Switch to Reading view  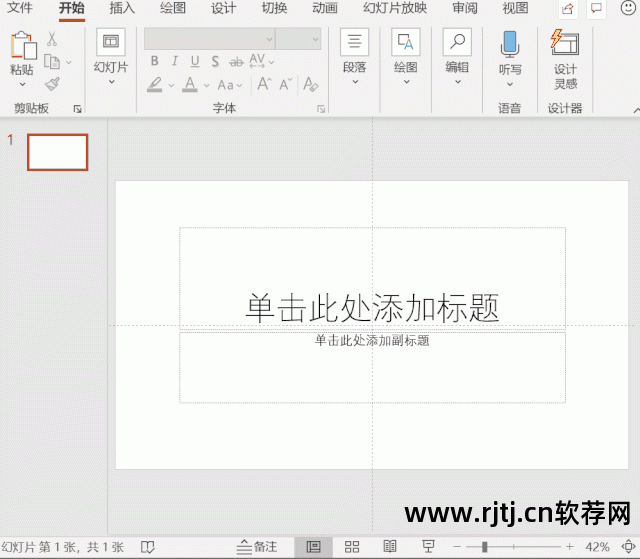click(x=390, y=546)
